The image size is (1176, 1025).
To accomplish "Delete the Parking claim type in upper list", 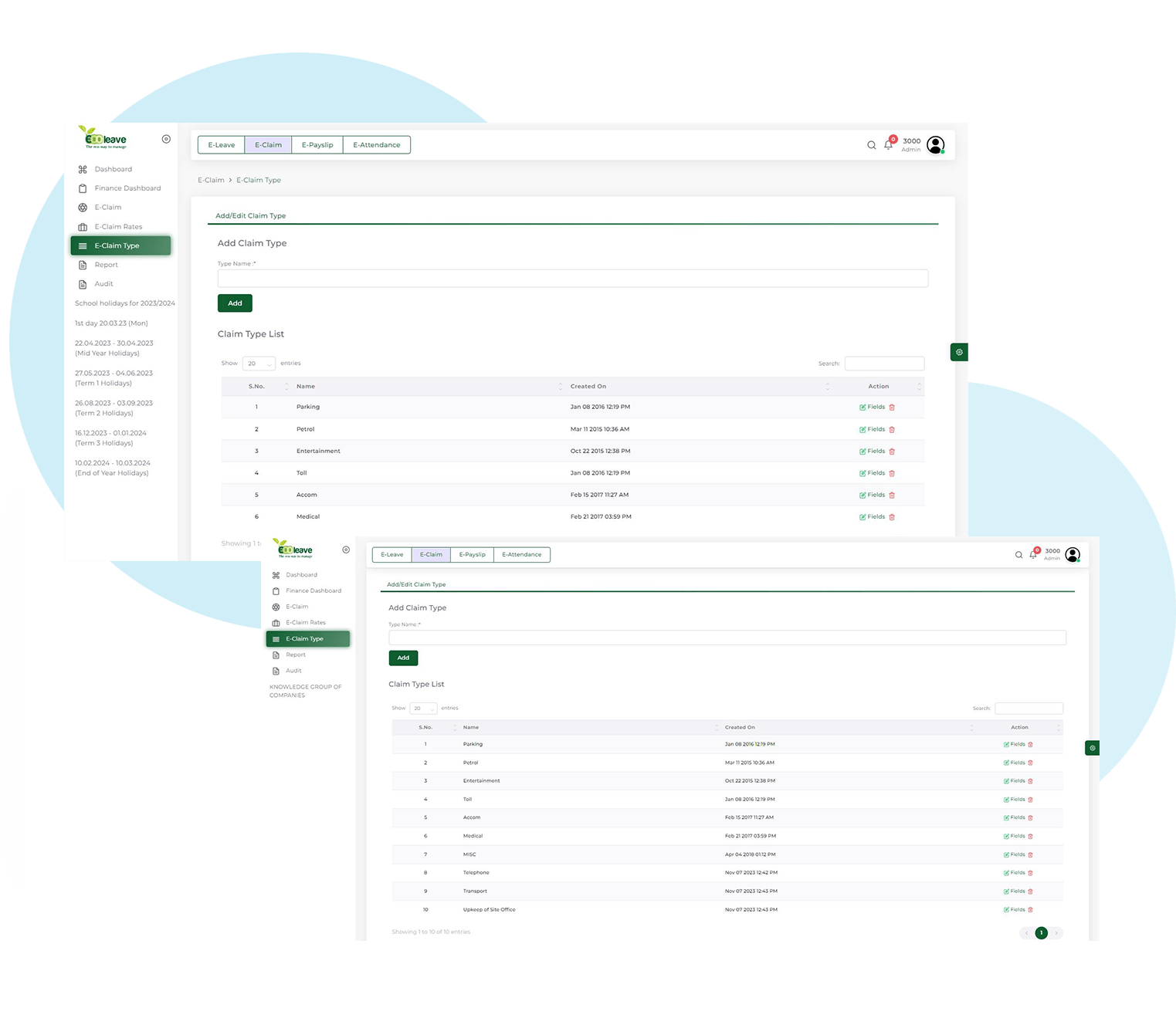I will pos(892,408).
